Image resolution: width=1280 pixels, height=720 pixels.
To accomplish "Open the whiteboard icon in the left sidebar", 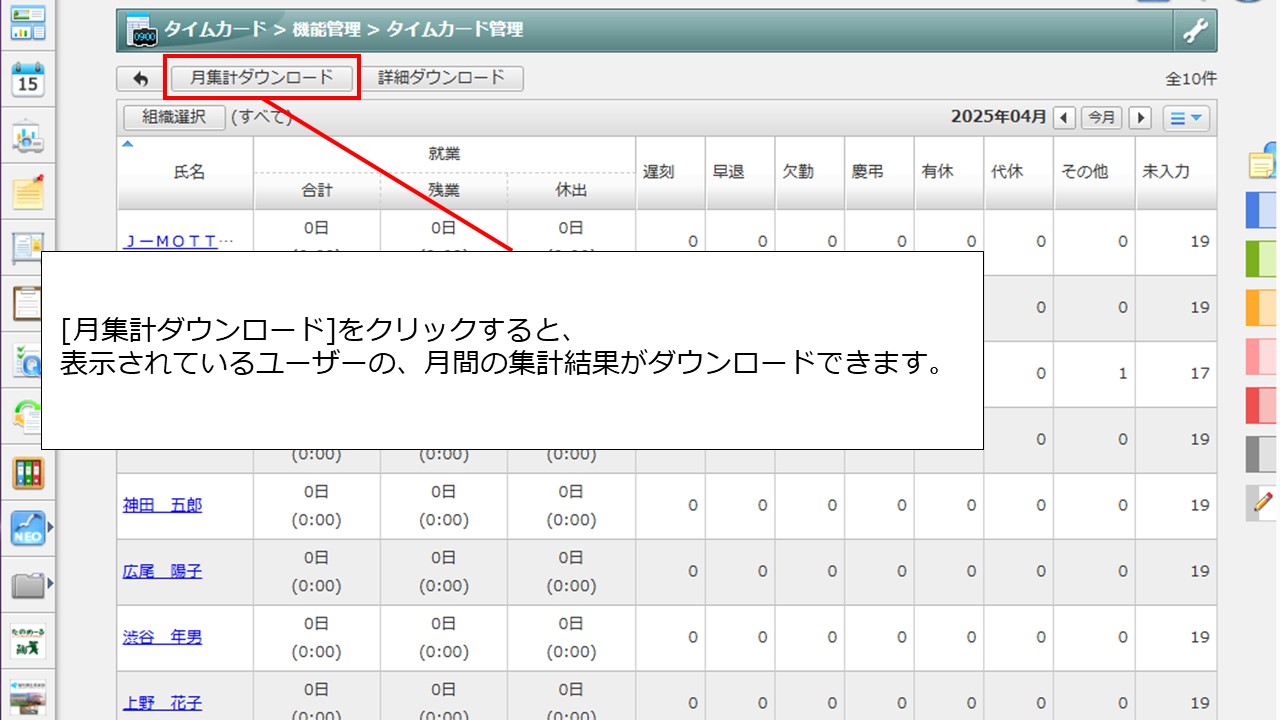I will [x=28, y=248].
